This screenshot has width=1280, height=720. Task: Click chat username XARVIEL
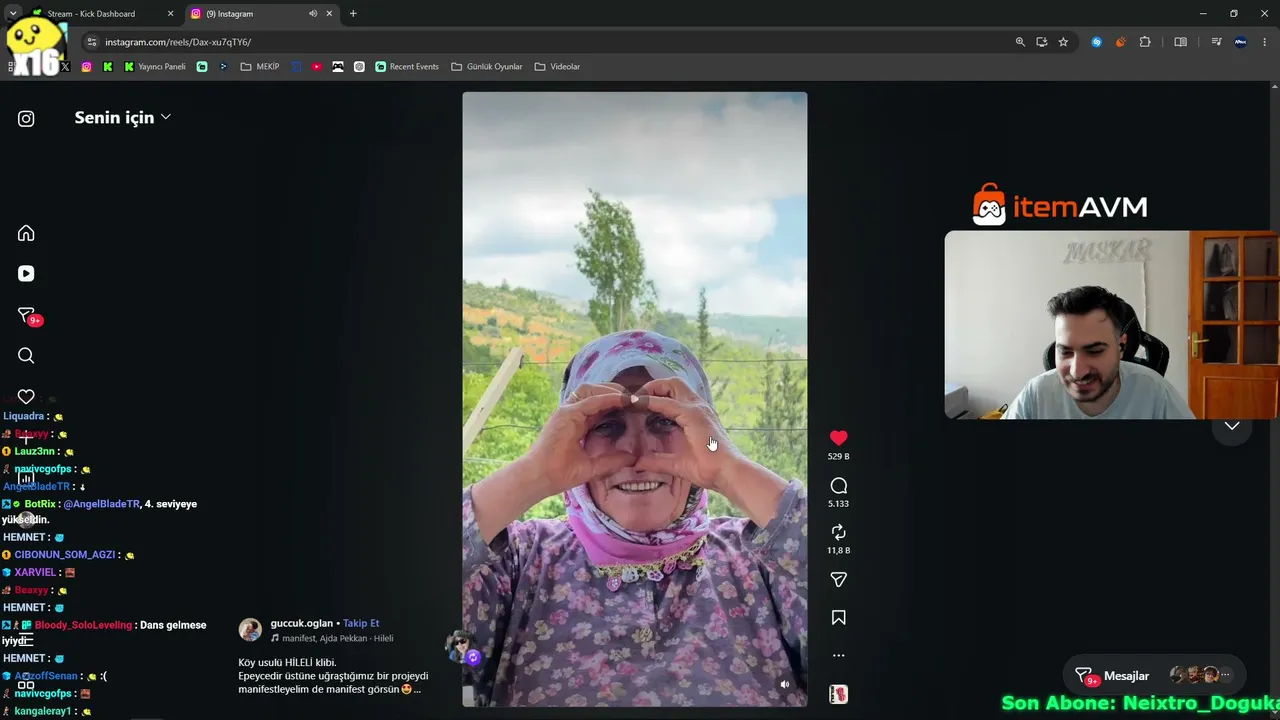[37, 573]
